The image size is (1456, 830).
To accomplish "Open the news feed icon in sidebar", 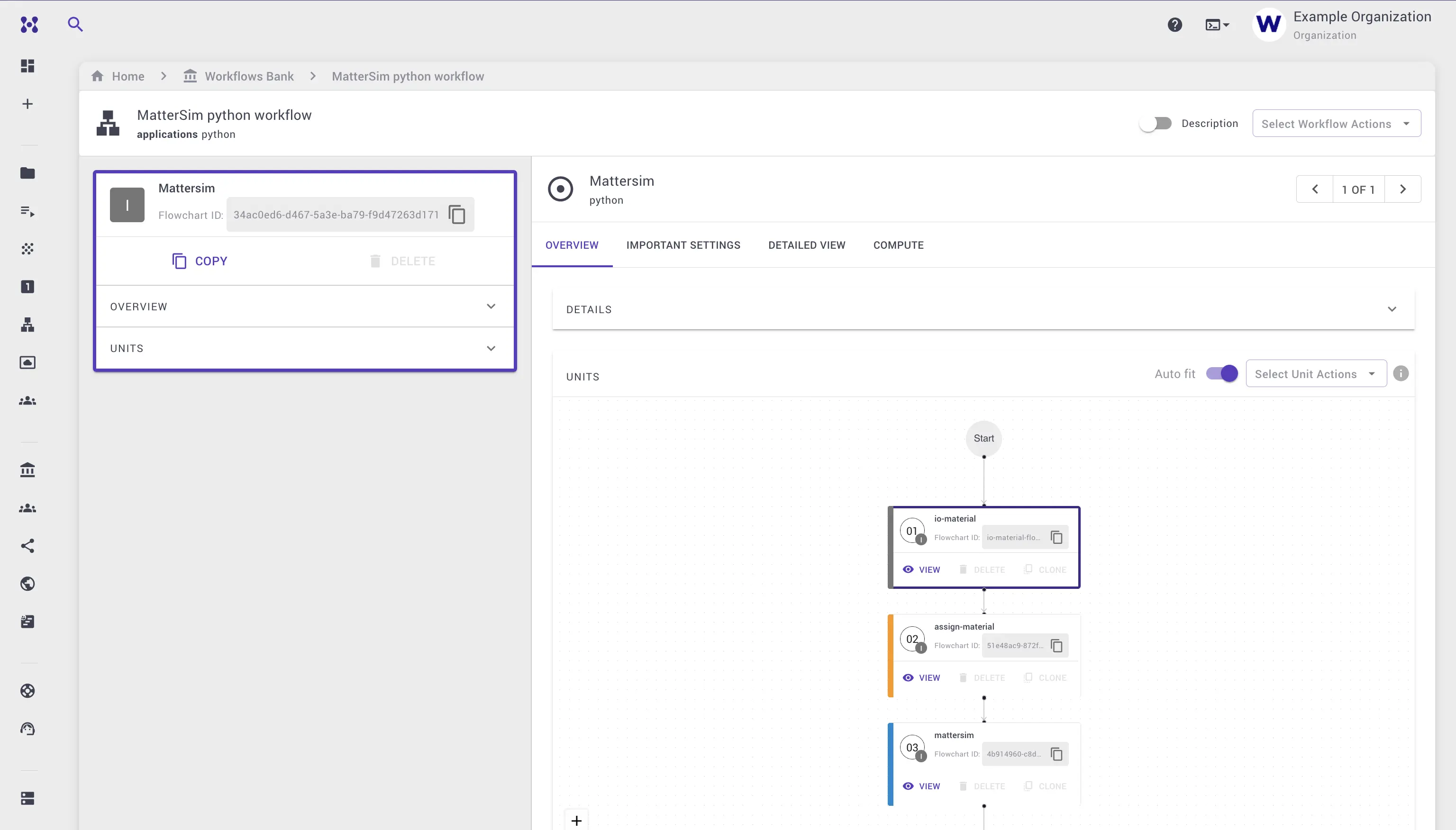I will [27, 622].
